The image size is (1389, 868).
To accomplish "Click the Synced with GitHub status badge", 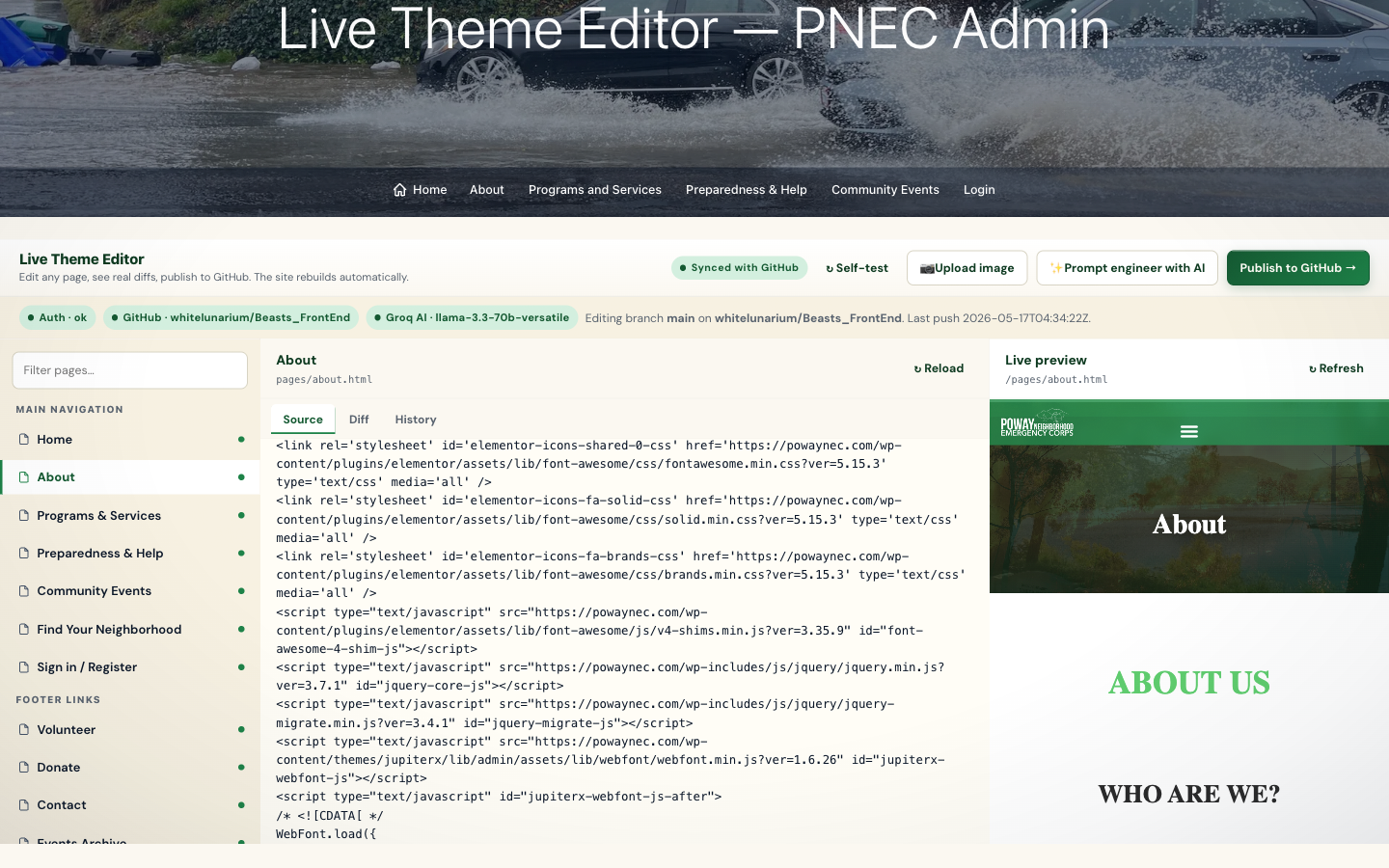I will coord(739,268).
